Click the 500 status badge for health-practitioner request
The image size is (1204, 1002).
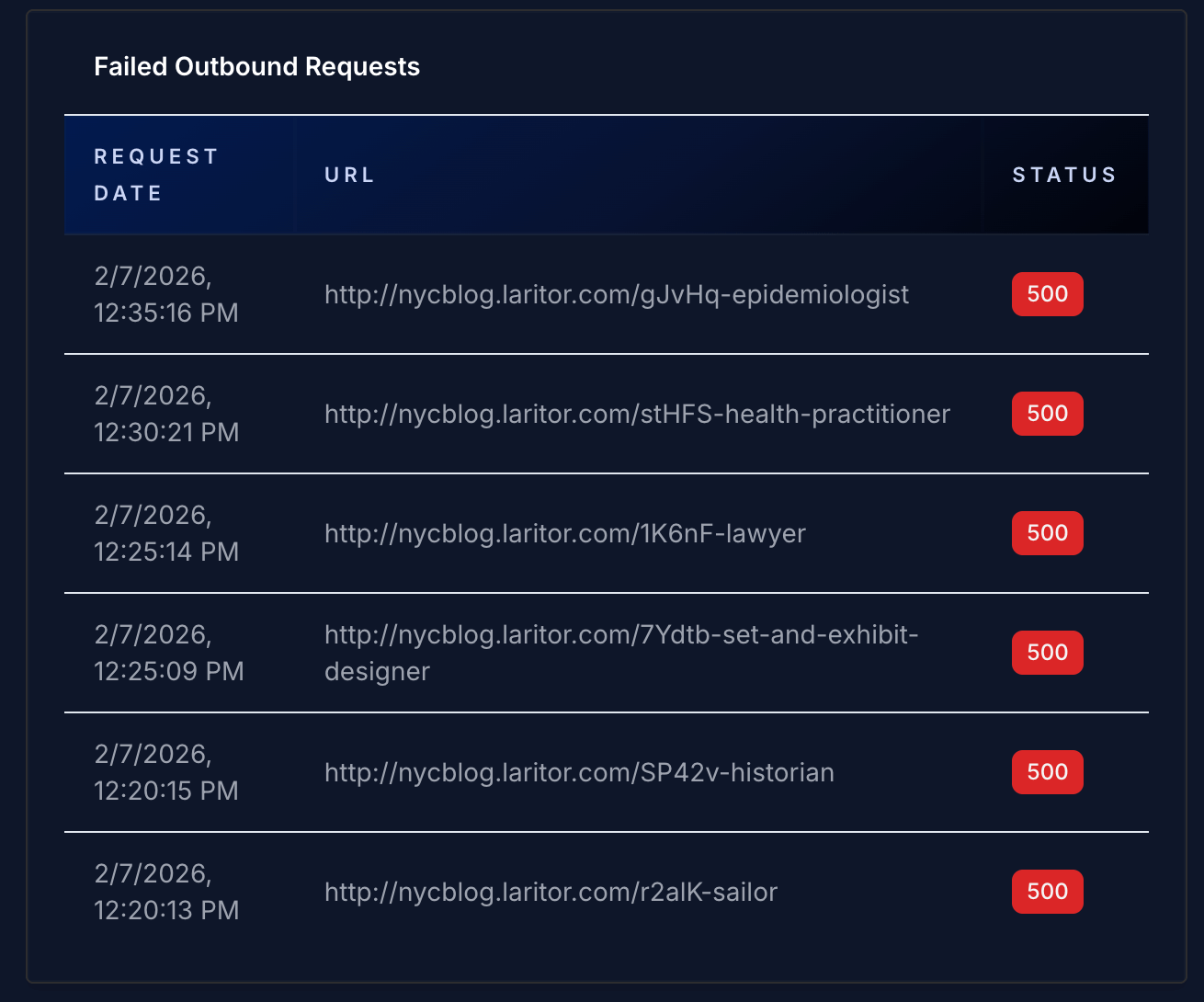(x=1047, y=414)
